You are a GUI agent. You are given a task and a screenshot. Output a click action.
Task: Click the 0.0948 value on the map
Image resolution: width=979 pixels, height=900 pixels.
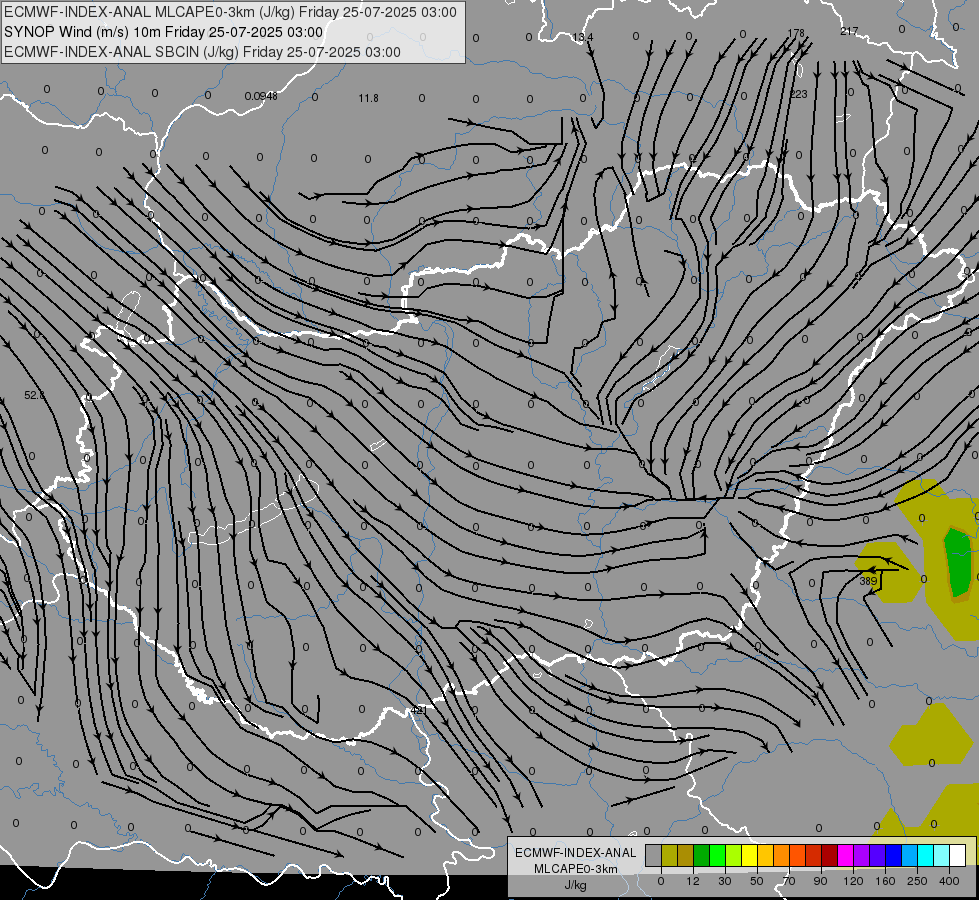click(261, 96)
